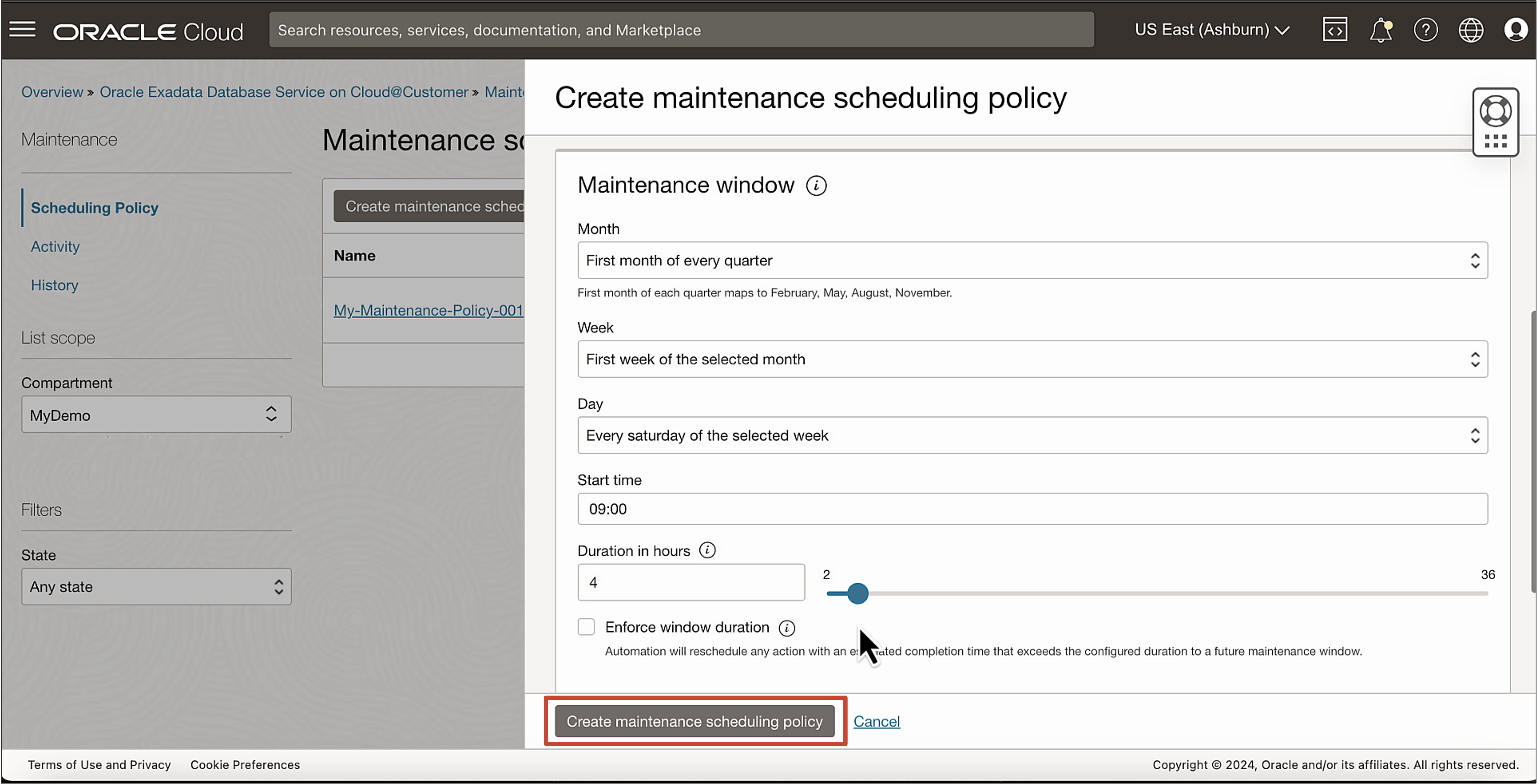This screenshot has width=1537, height=784.
Task: Select History in the Maintenance sidebar
Action: (54, 285)
